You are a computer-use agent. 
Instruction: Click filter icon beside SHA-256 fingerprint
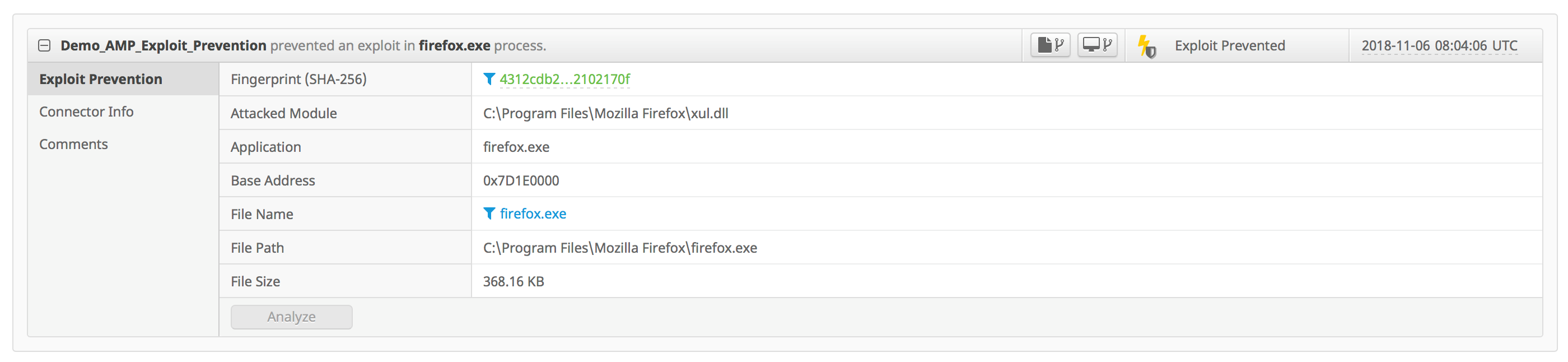[489, 79]
